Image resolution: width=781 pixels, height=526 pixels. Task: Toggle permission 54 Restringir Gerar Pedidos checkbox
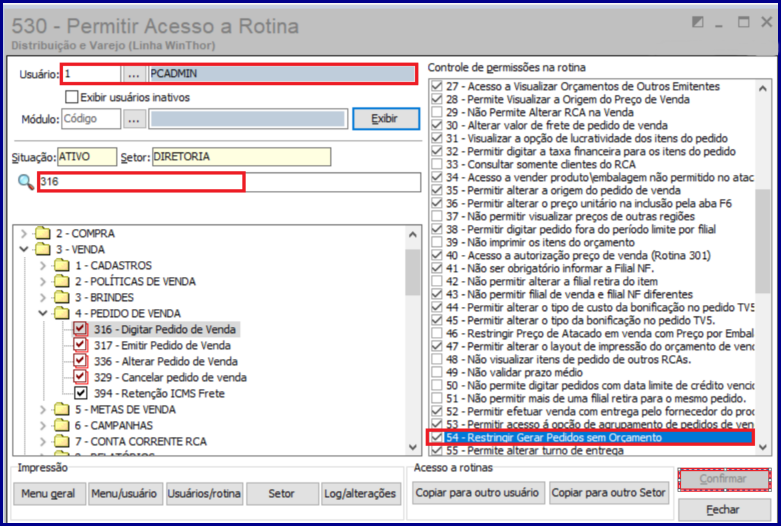pos(437,437)
